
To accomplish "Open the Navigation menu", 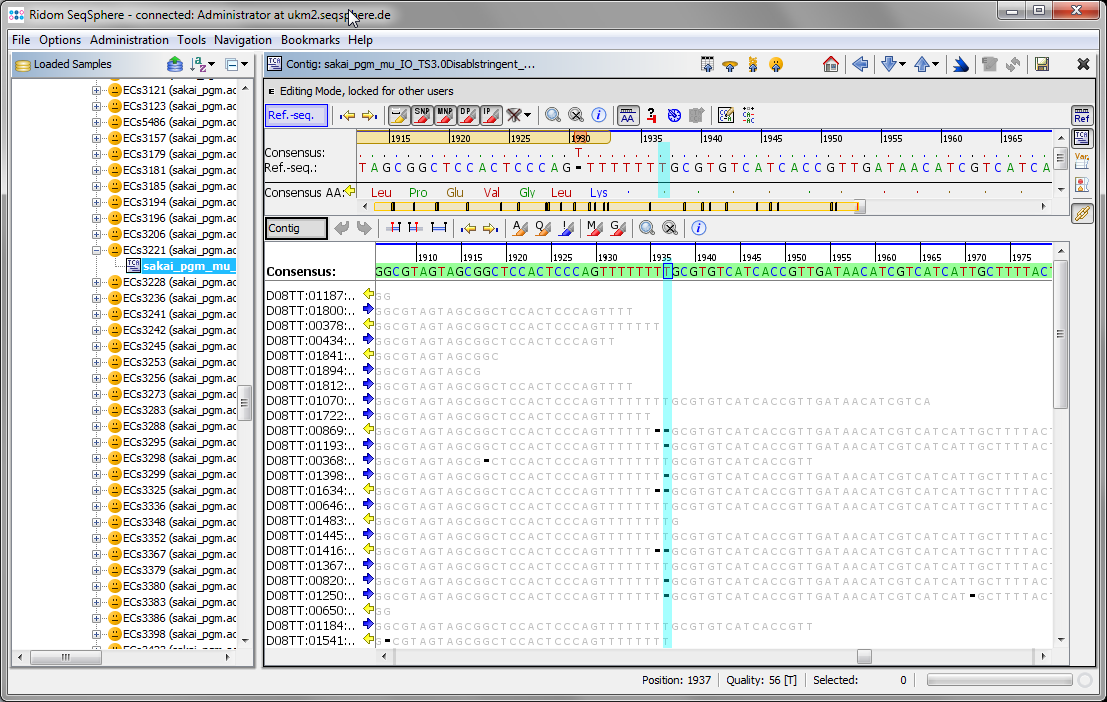I will (x=242, y=39).
